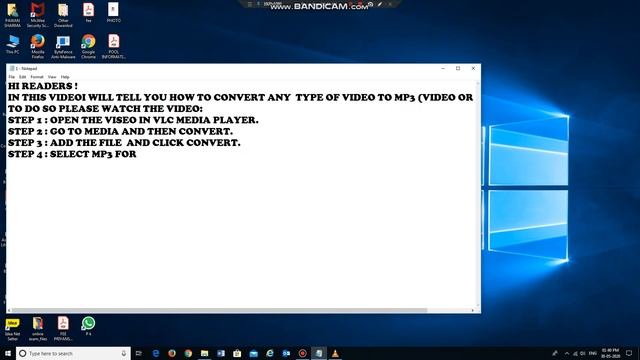
Task: Select the FEE PDF at desktop bottom
Action: point(63,329)
